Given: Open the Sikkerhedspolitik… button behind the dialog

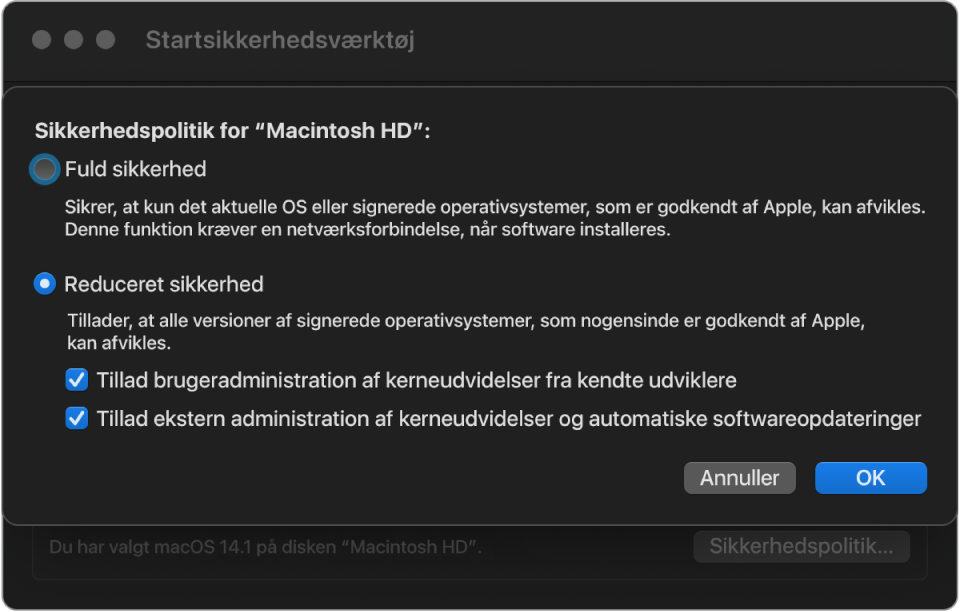Looking at the screenshot, I should click(x=801, y=546).
